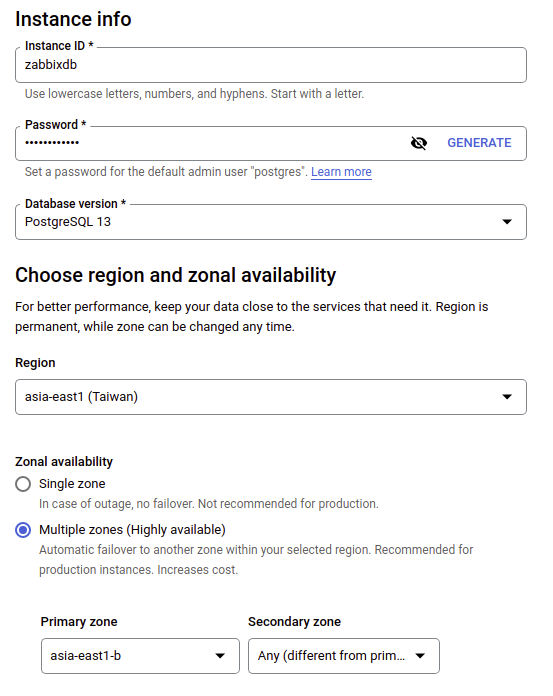Click the Single zone label text

coord(72,484)
